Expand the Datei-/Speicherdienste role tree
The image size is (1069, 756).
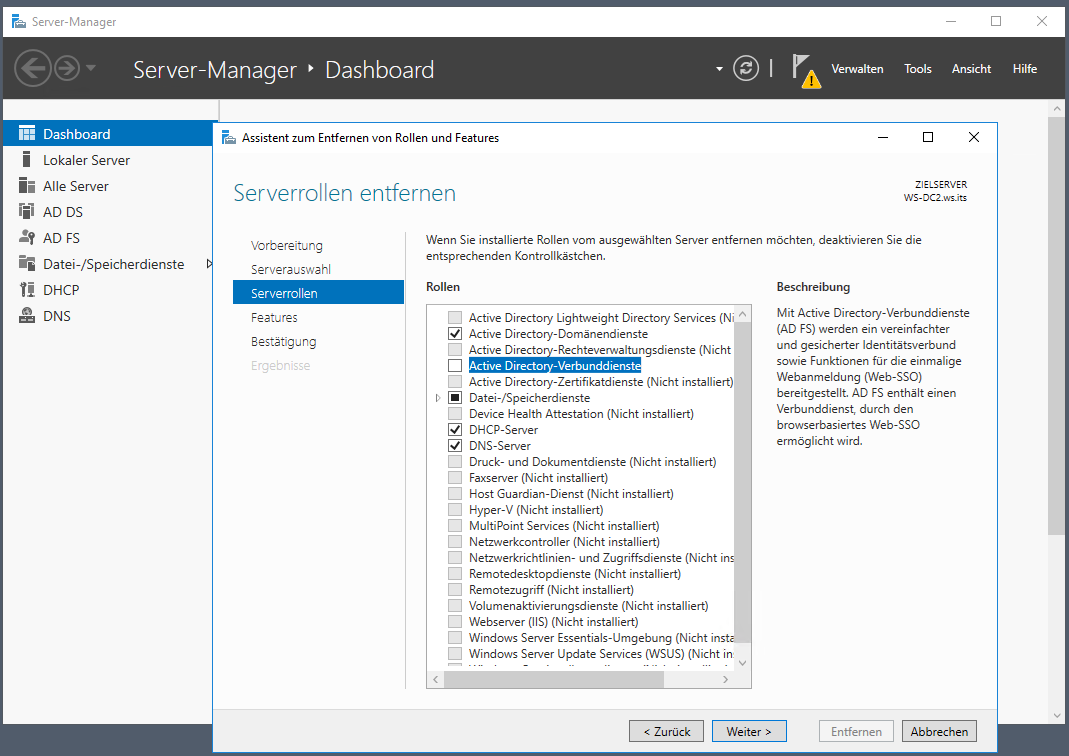[x=438, y=398]
